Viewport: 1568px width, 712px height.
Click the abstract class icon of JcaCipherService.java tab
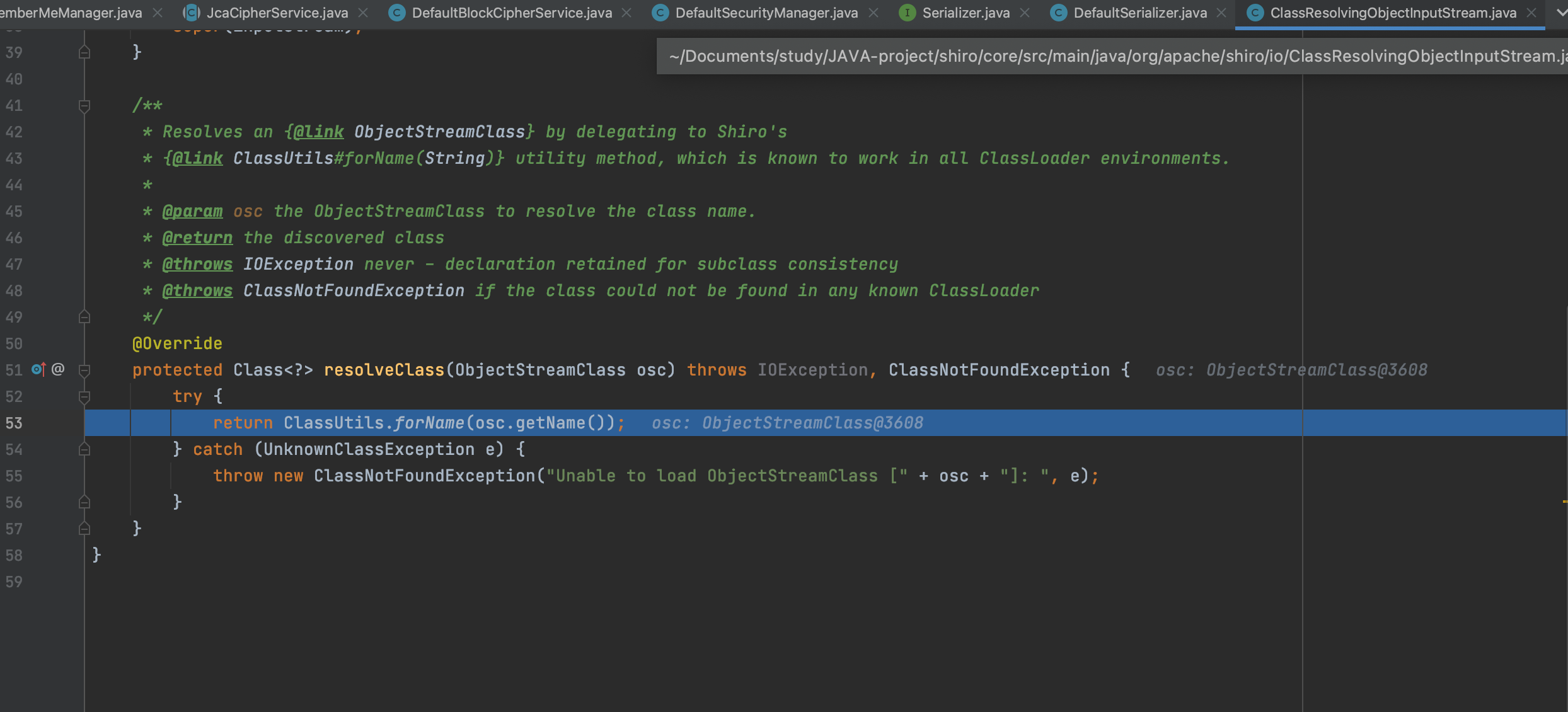pyautogui.click(x=192, y=13)
